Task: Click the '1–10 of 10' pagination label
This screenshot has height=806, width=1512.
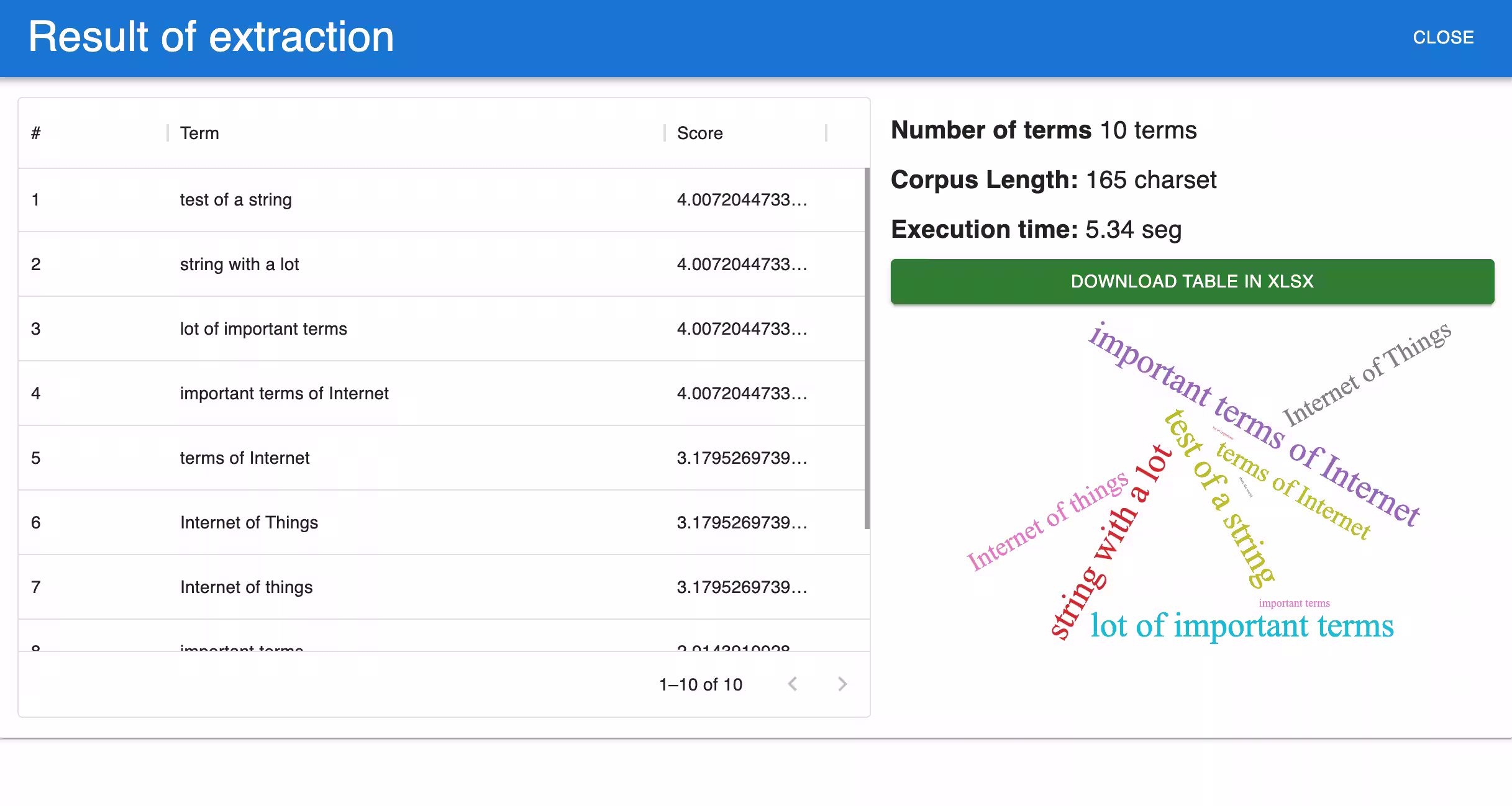Action: point(701,684)
